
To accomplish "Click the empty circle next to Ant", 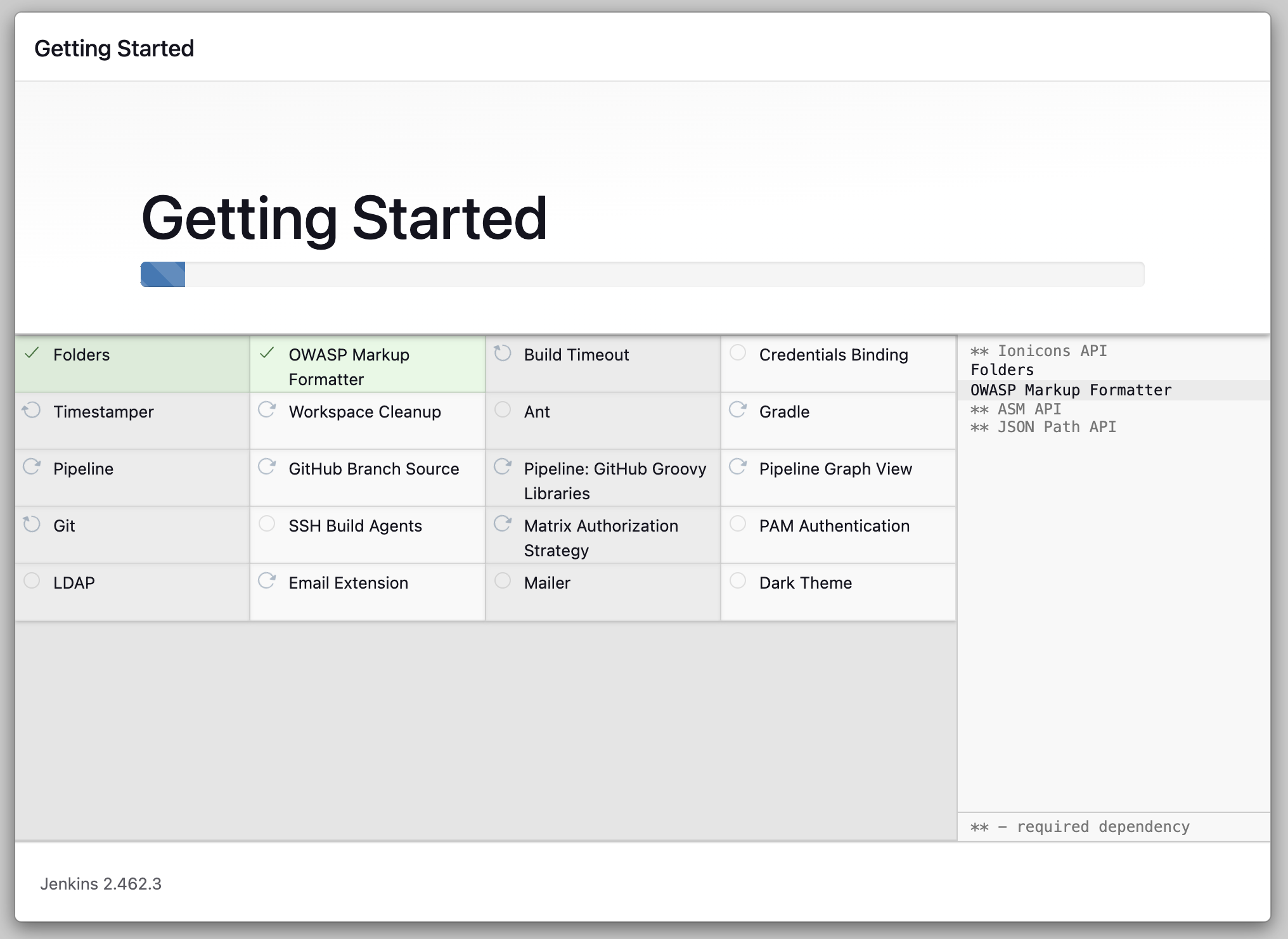I will pyautogui.click(x=503, y=410).
